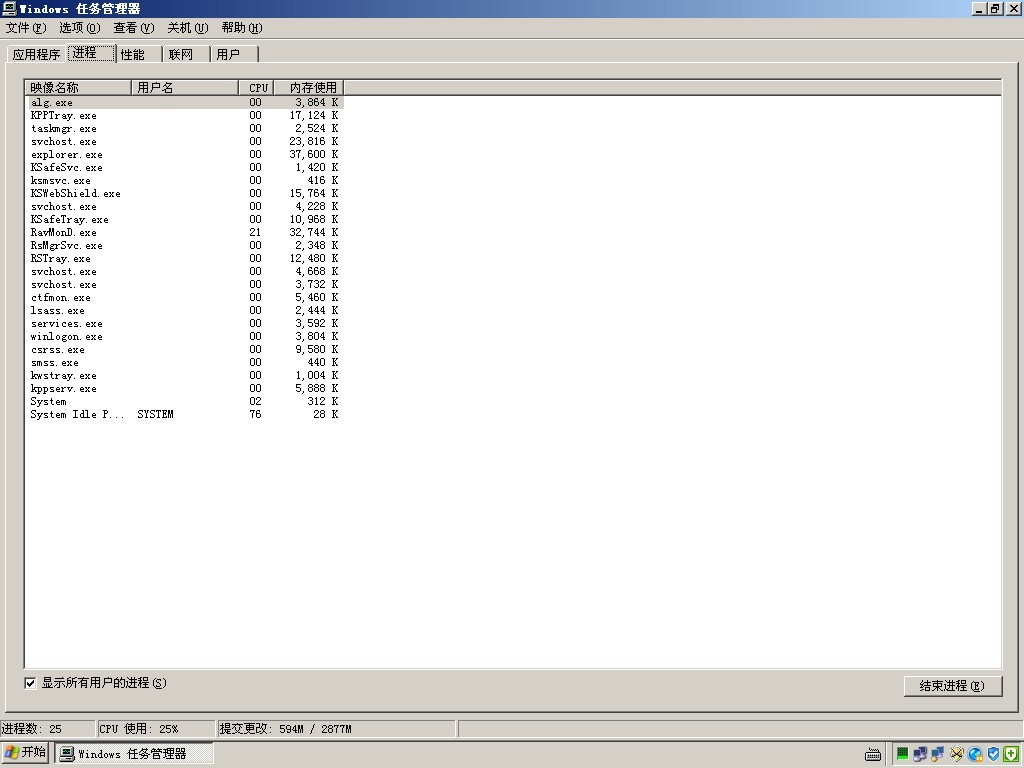This screenshot has width=1024, height=768.
Task: Select the taskmgr.exe process
Action: (185, 129)
